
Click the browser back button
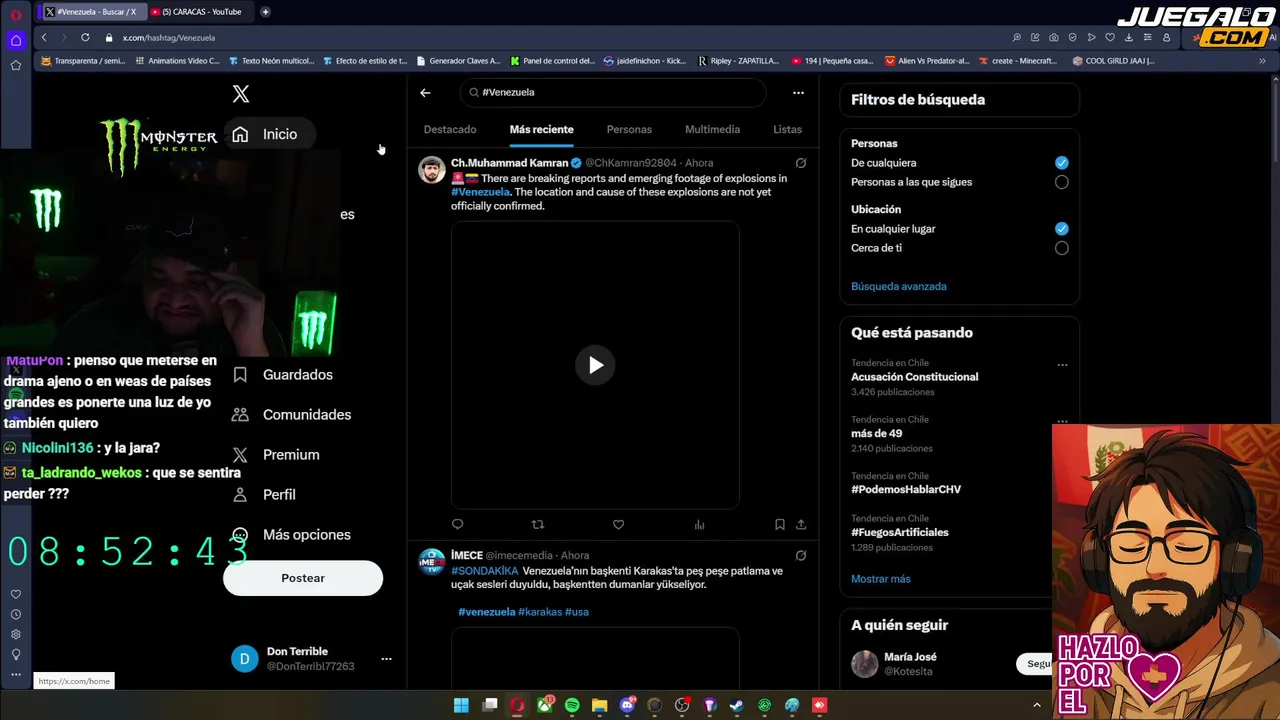pyautogui.click(x=44, y=37)
